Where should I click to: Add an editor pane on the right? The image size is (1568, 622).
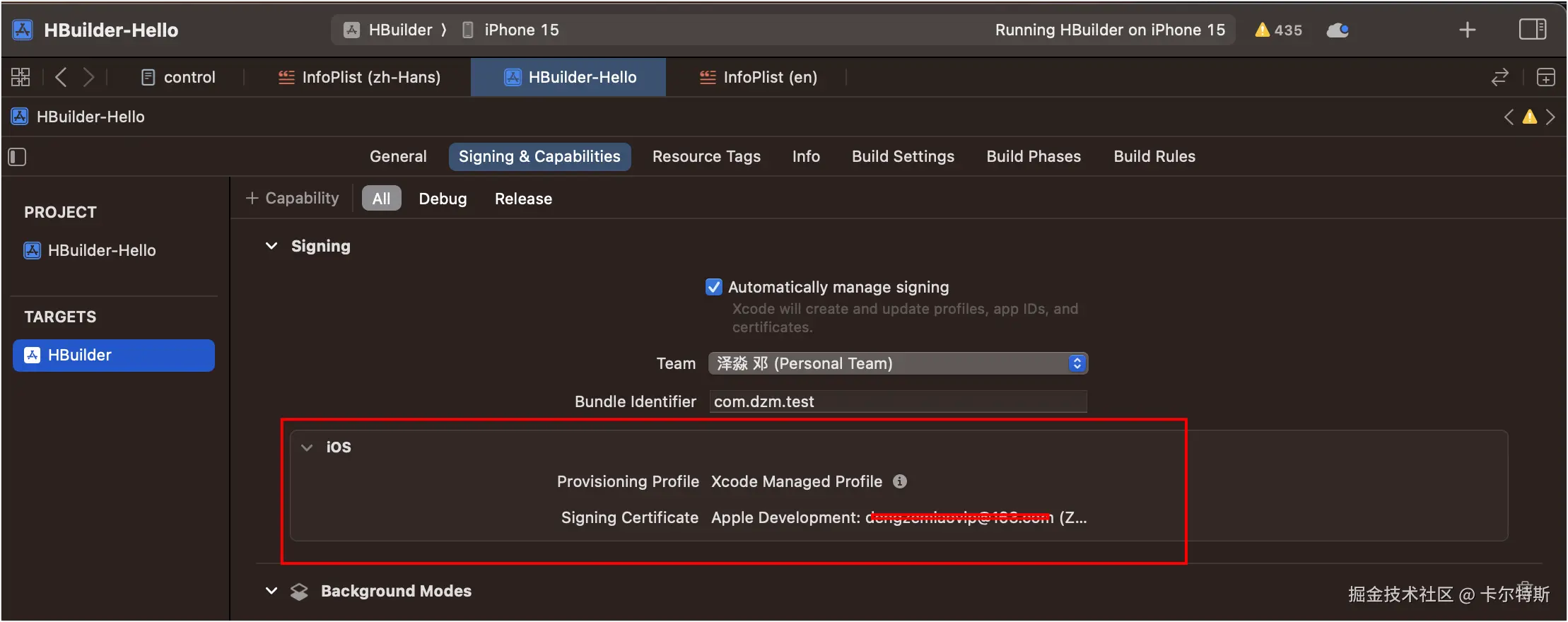[x=1546, y=77]
